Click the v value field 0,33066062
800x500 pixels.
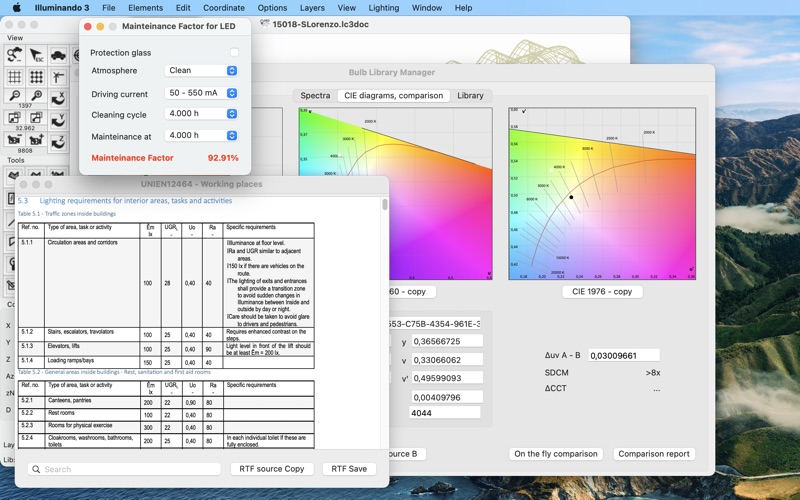point(446,360)
